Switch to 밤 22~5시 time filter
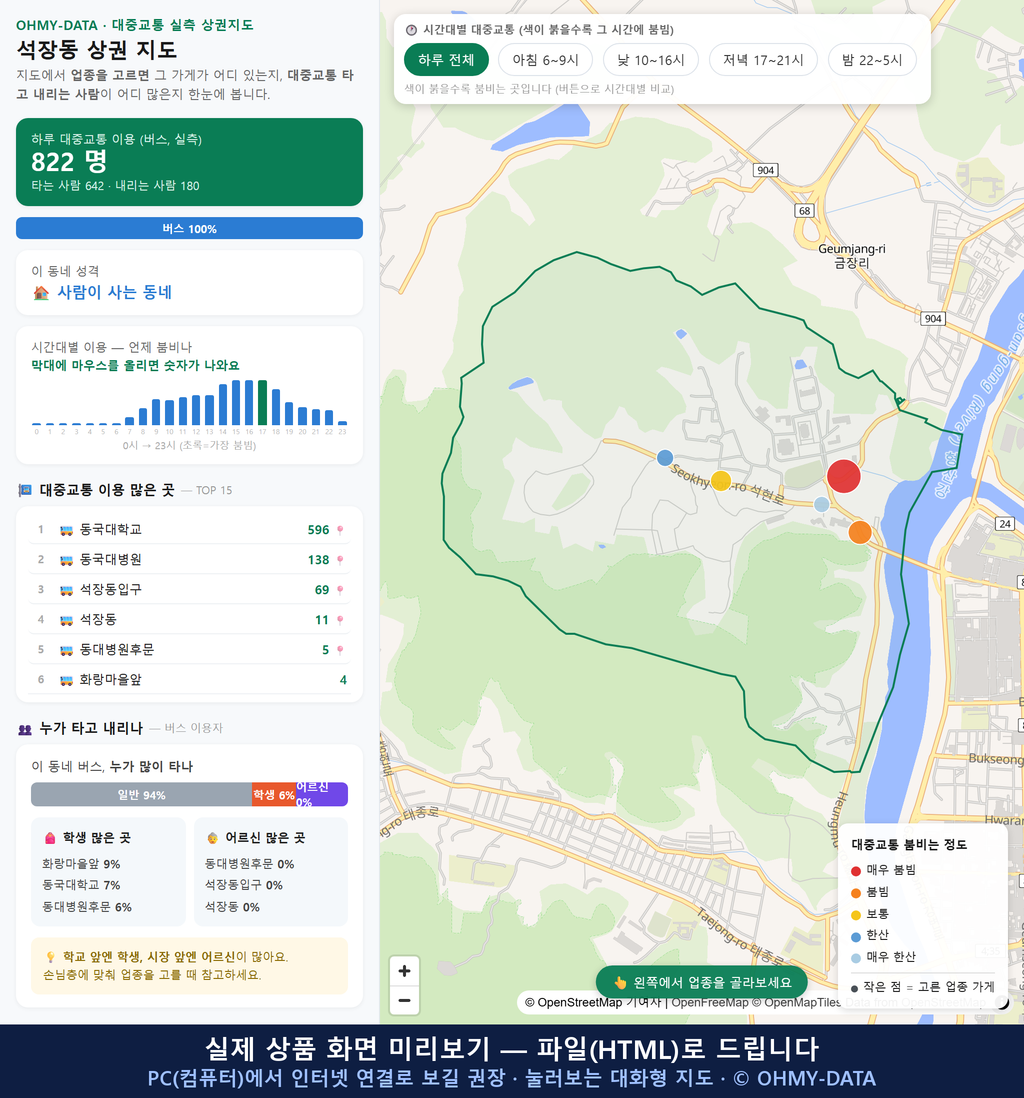 pyautogui.click(x=872, y=60)
